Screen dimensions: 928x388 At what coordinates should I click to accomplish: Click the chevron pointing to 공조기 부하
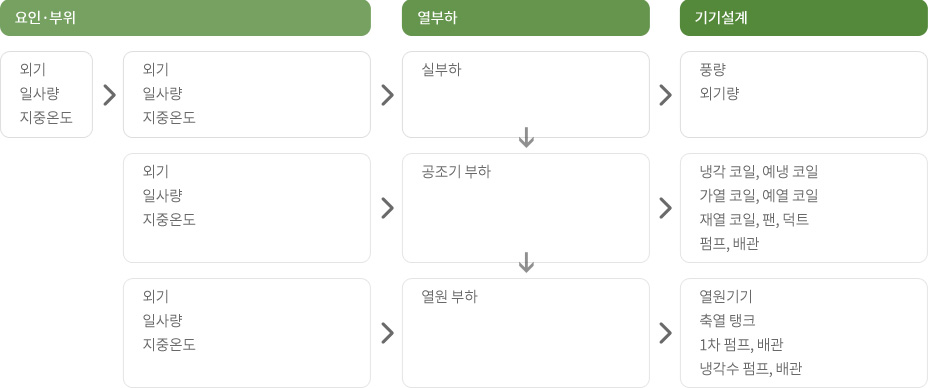coord(388,208)
